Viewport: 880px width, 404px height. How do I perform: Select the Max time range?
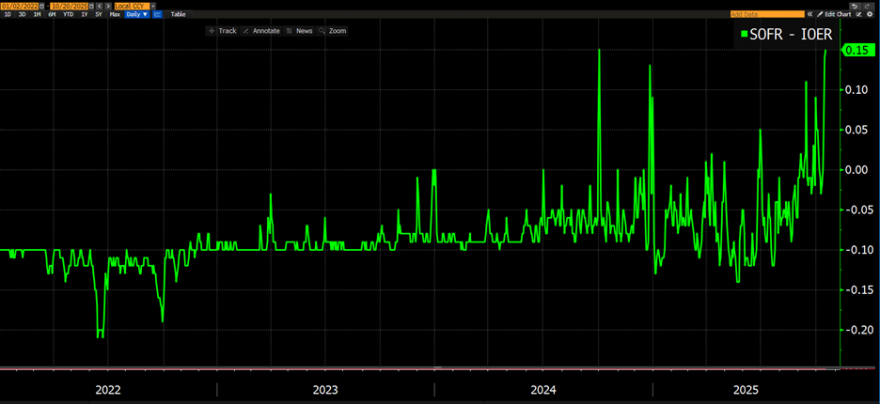pos(113,14)
